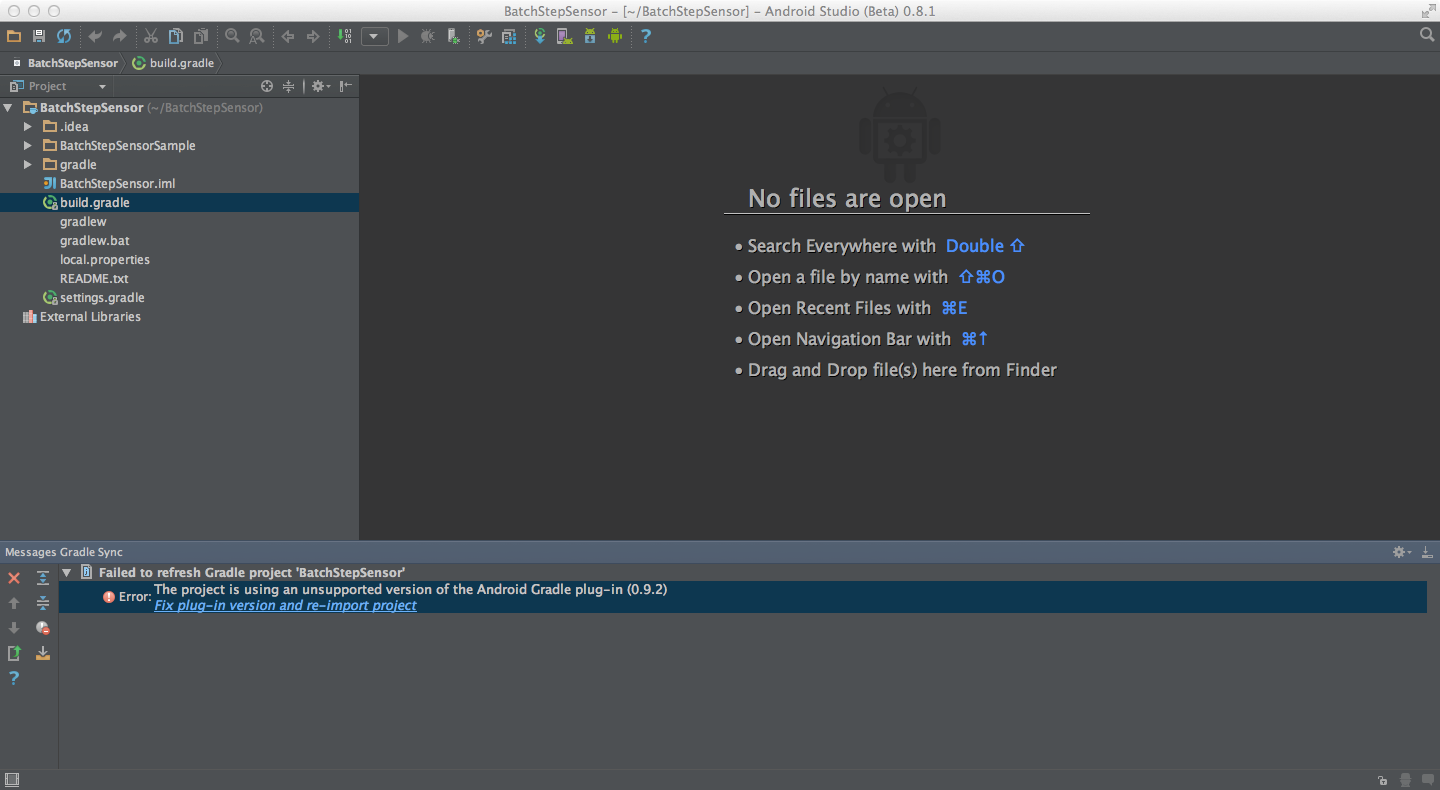Image resolution: width=1440 pixels, height=790 pixels.
Task: Collapse the BatchStepSensor root node
Action: click(9, 107)
